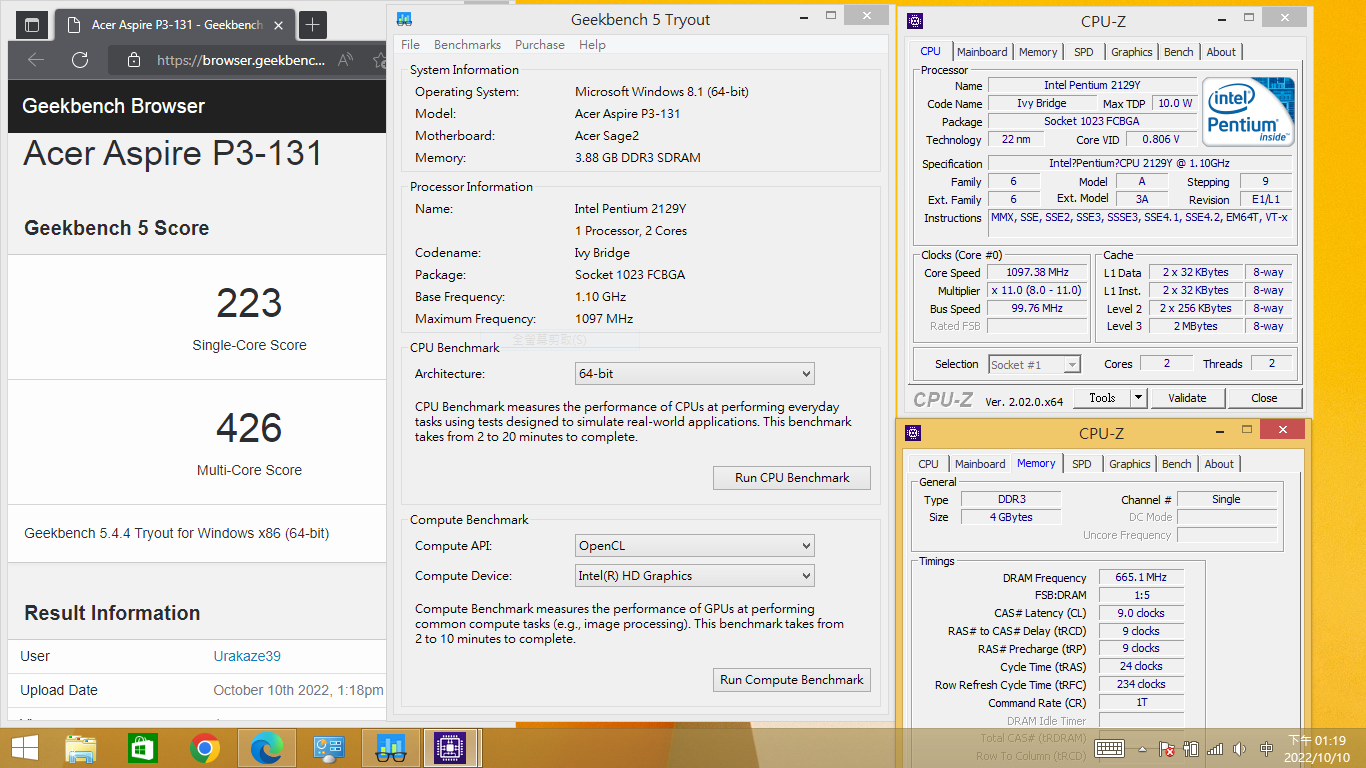Close the Acer Aspire P3-131 browser tab

point(277,25)
